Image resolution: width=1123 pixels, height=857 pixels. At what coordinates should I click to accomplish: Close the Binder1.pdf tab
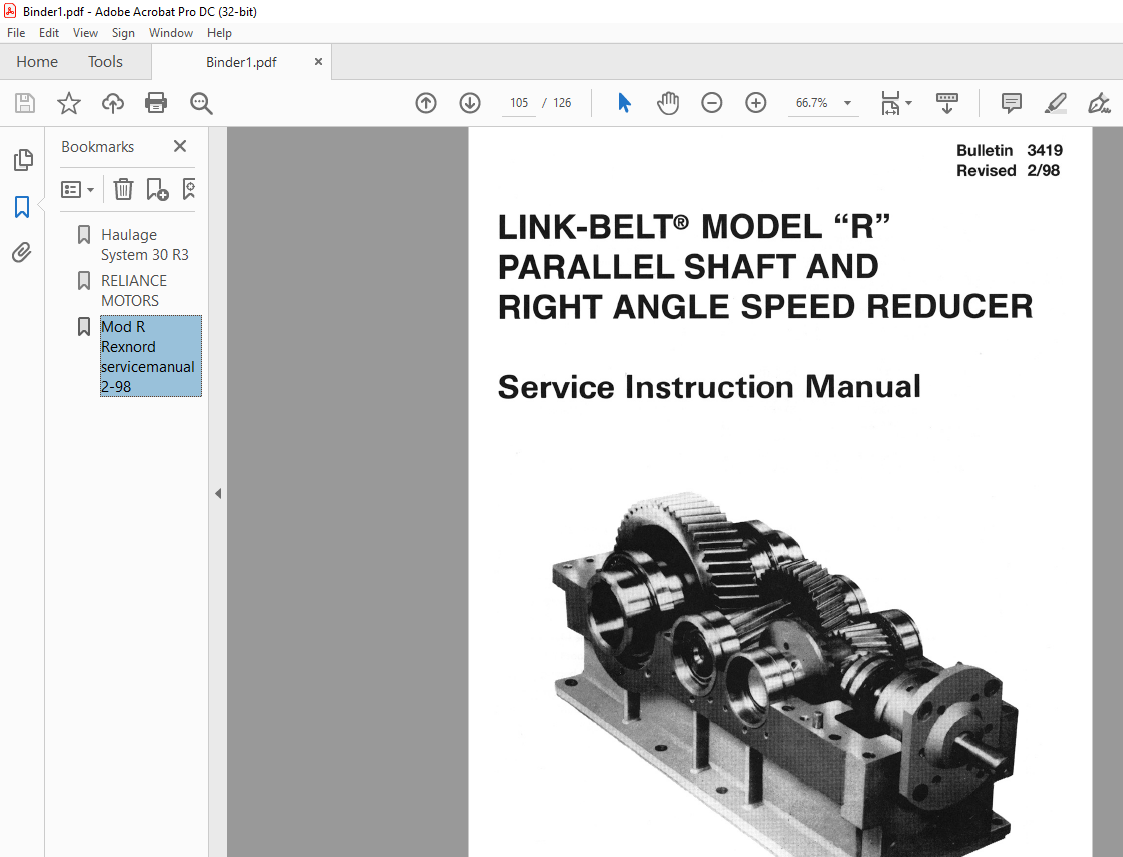coord(318,62)
